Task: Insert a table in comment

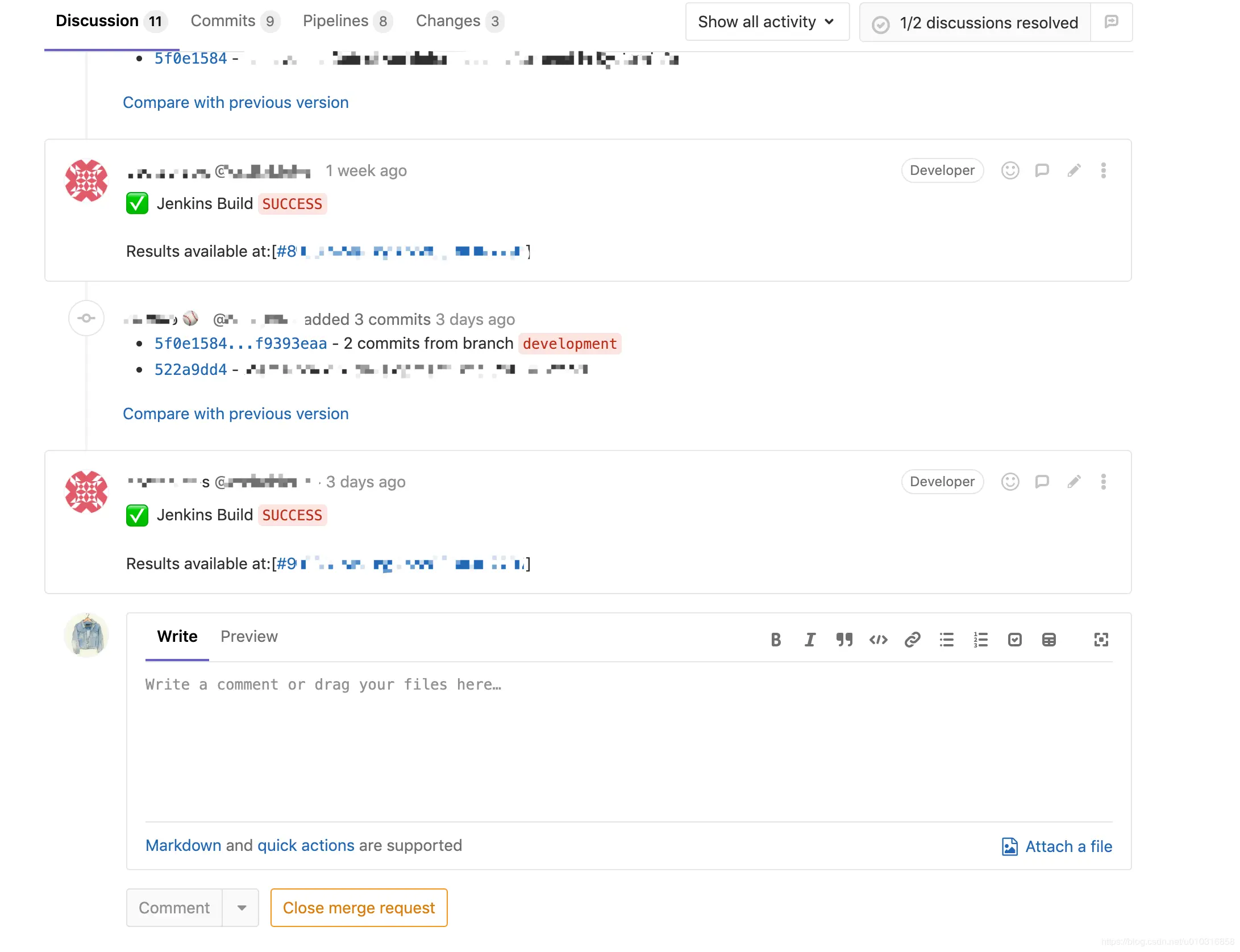Action: pos(1048,640)
